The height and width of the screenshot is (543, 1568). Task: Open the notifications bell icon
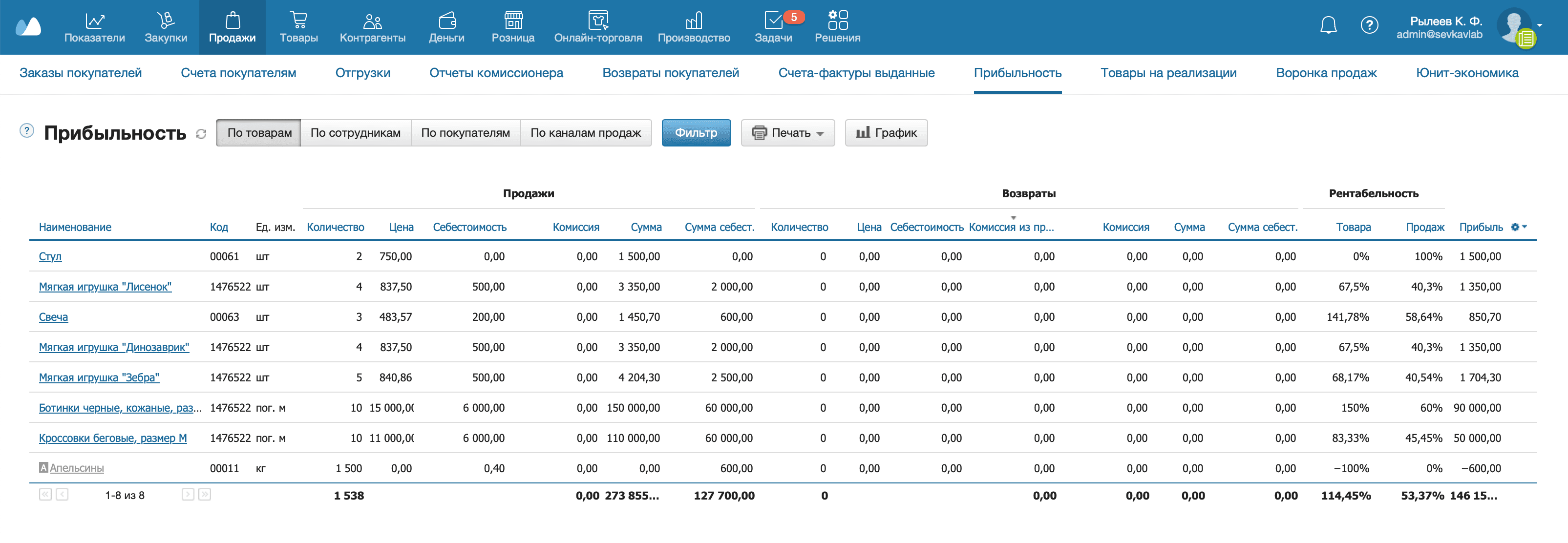click(1328, 25)
